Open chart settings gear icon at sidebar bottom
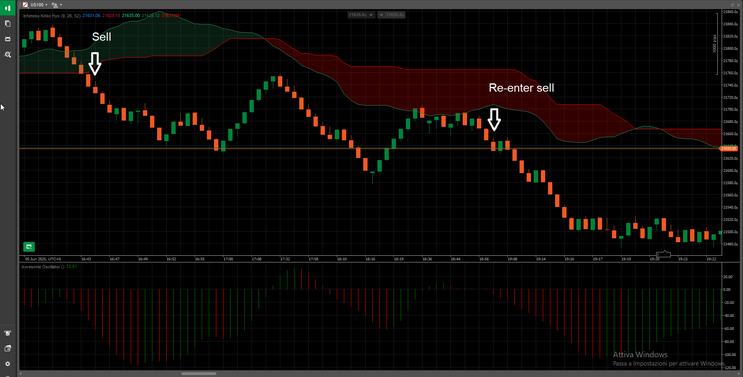The height and width of the screenshot is (377, 743). (8, 364)
